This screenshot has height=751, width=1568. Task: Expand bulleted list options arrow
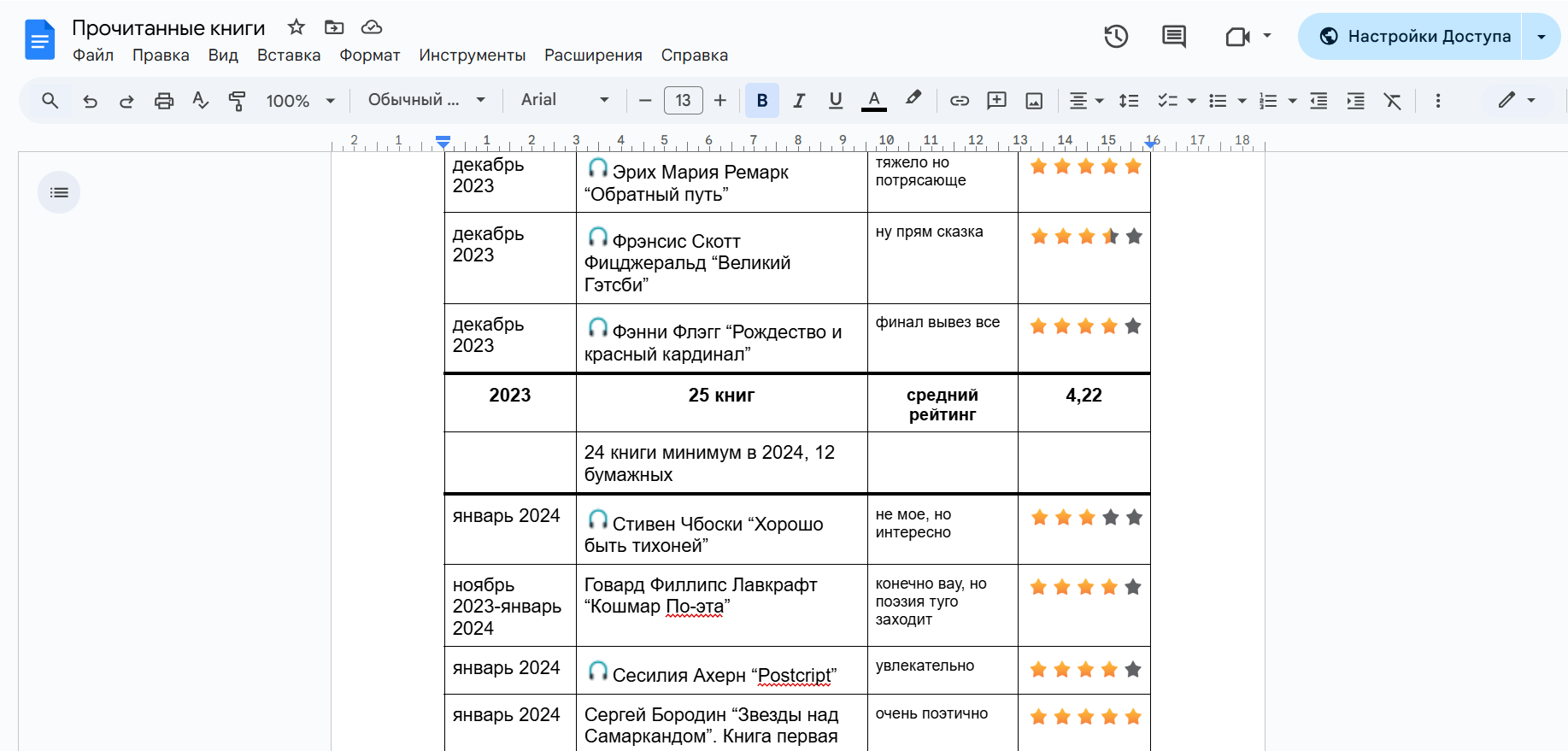pyautogui.click(x=1242, y=101)
